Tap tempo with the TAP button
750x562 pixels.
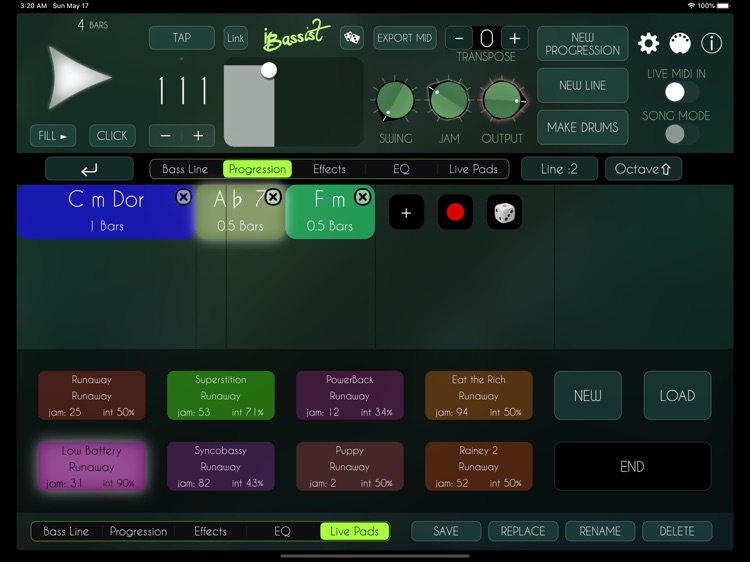tap(182, 38)
